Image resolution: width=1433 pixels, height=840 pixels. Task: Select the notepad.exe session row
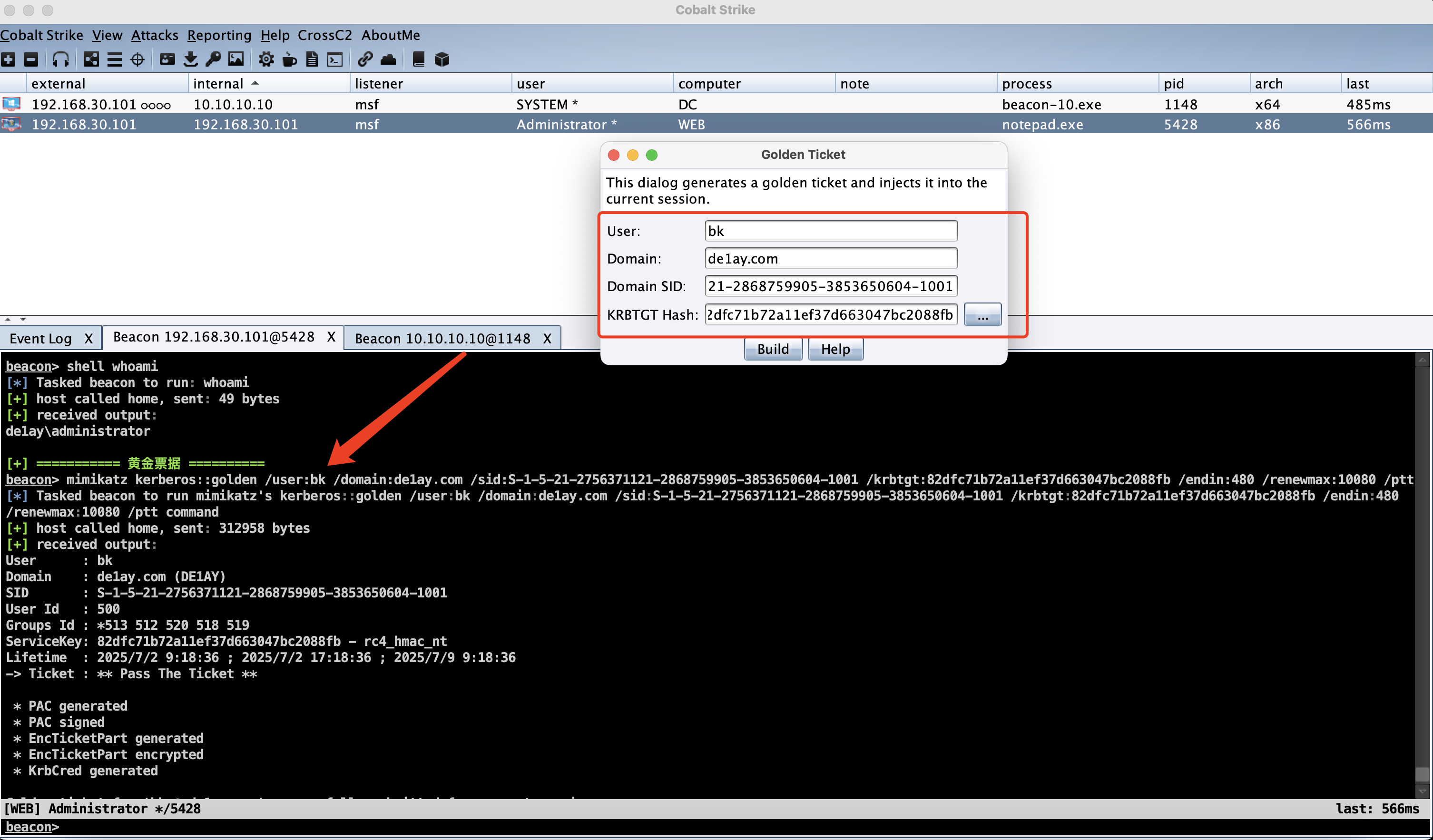(x=716, y=124)
